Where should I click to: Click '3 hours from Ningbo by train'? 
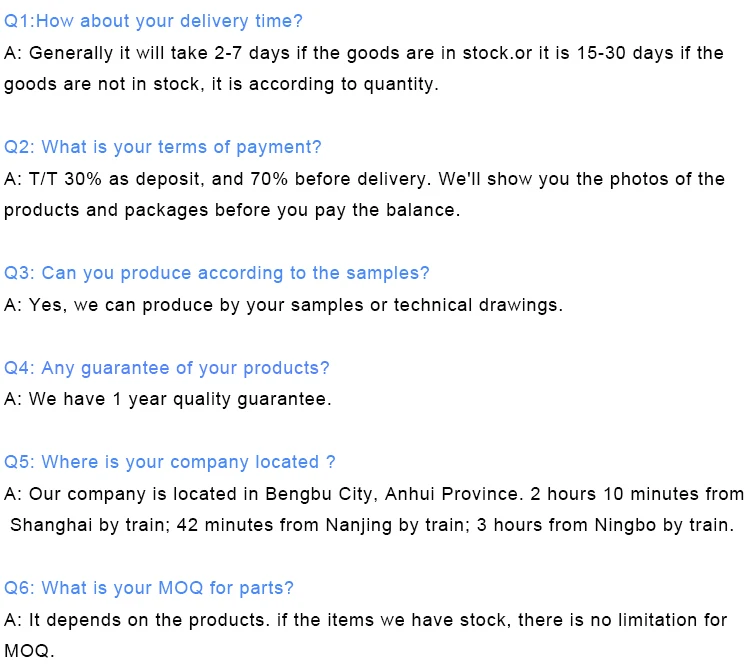click(x=605, y=525)
